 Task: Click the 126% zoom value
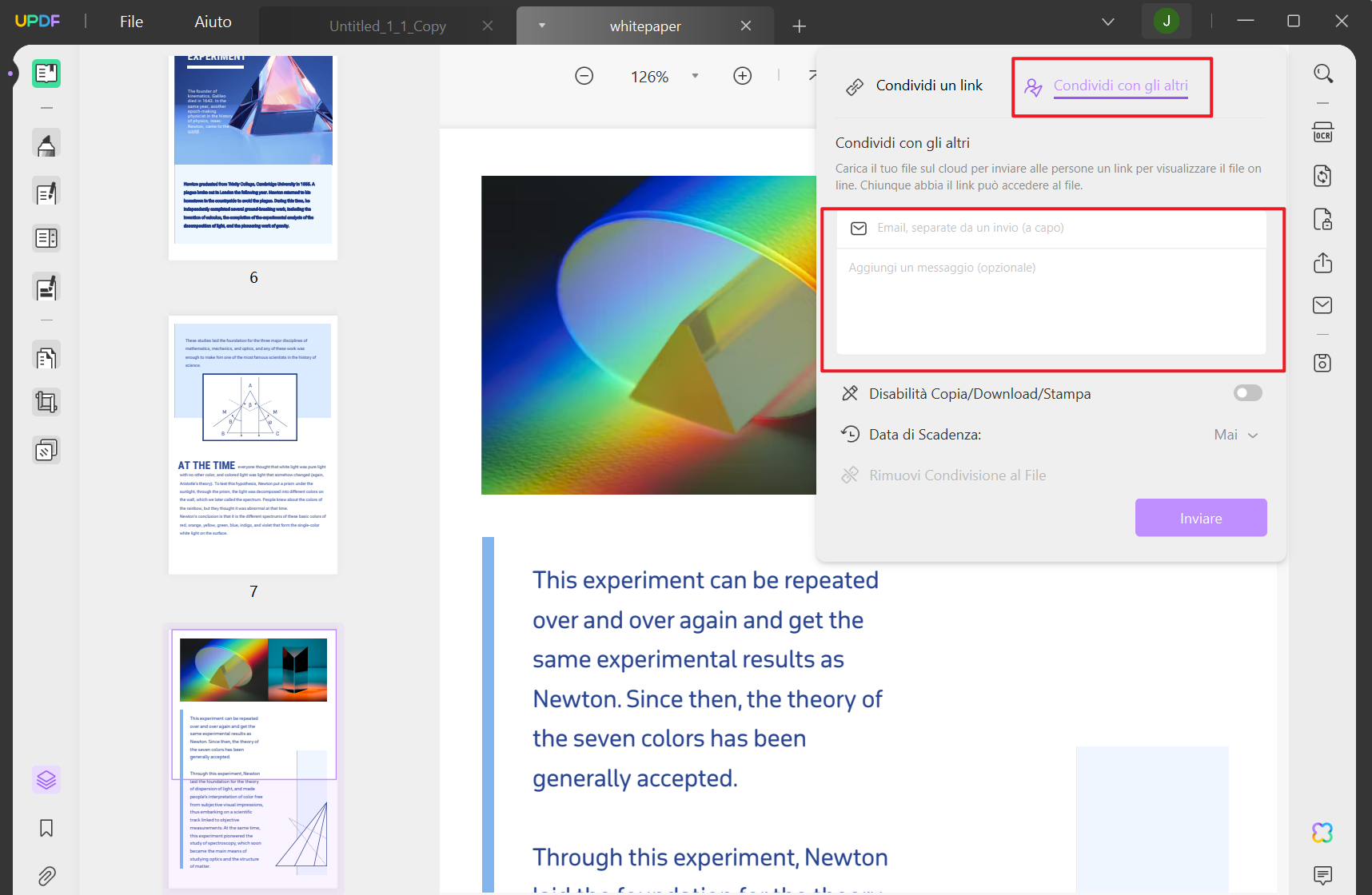[x=649, y=77]
